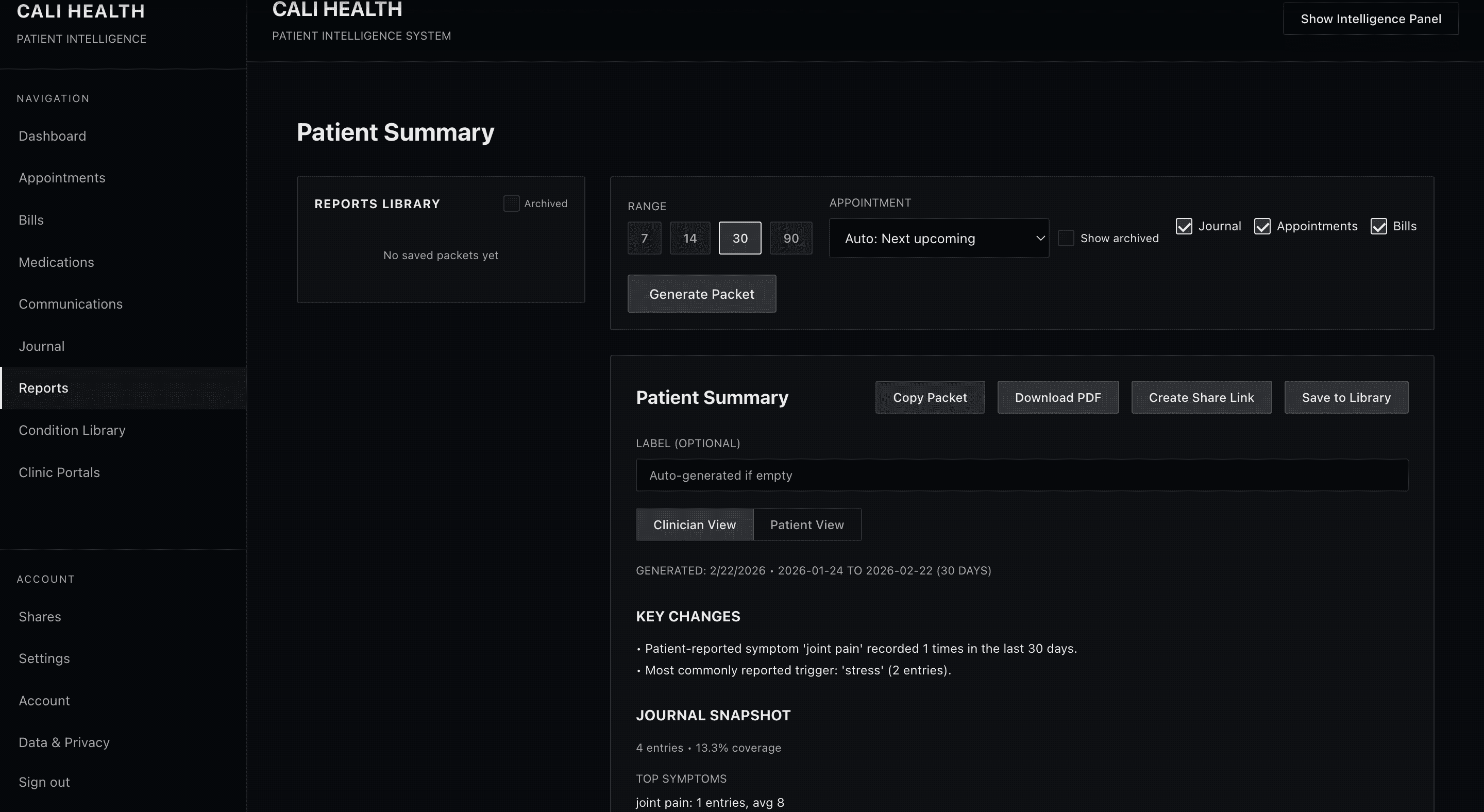Click the Copy Packet button
This screenshot has height=812, width=1484.
[x=930, y=397]
